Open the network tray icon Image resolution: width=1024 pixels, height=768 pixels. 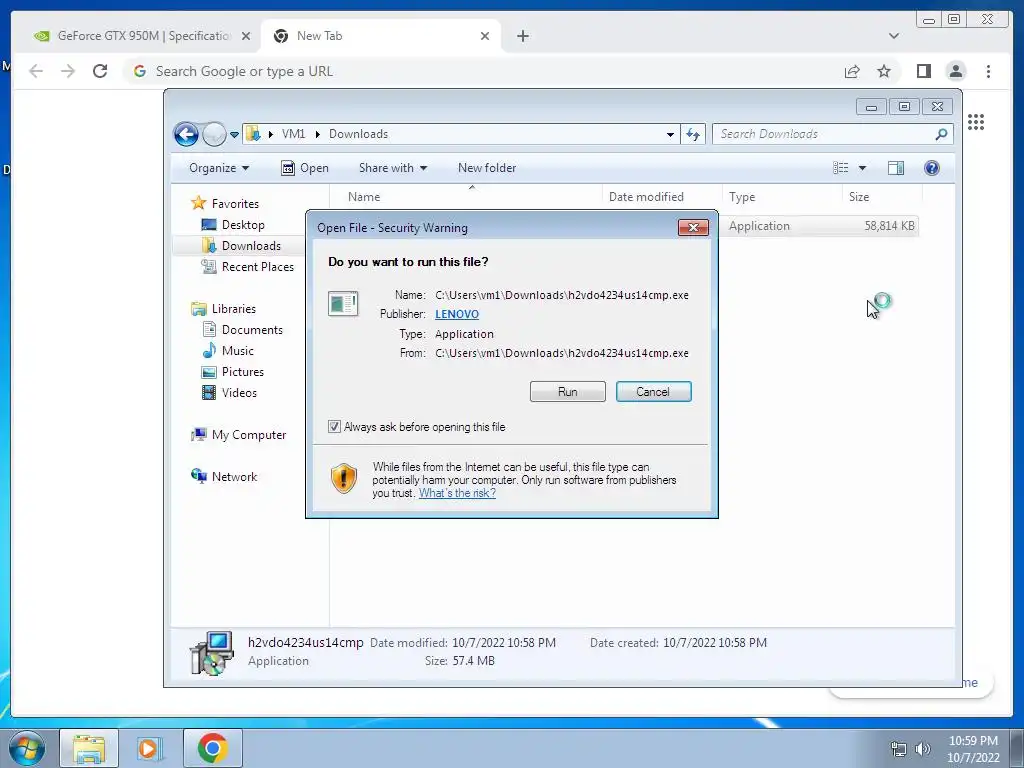[x=899, y=749]
